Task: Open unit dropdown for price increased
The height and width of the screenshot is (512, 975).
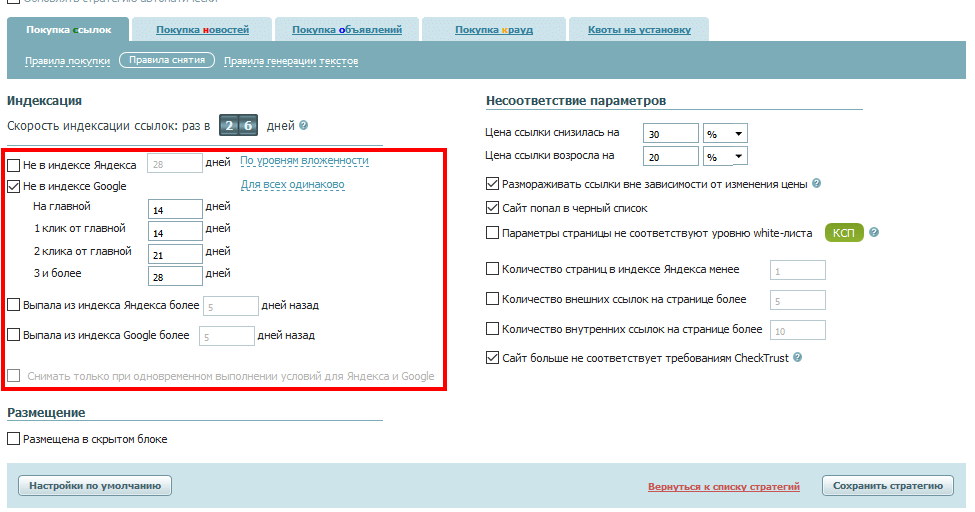Action: coord(725,156)
